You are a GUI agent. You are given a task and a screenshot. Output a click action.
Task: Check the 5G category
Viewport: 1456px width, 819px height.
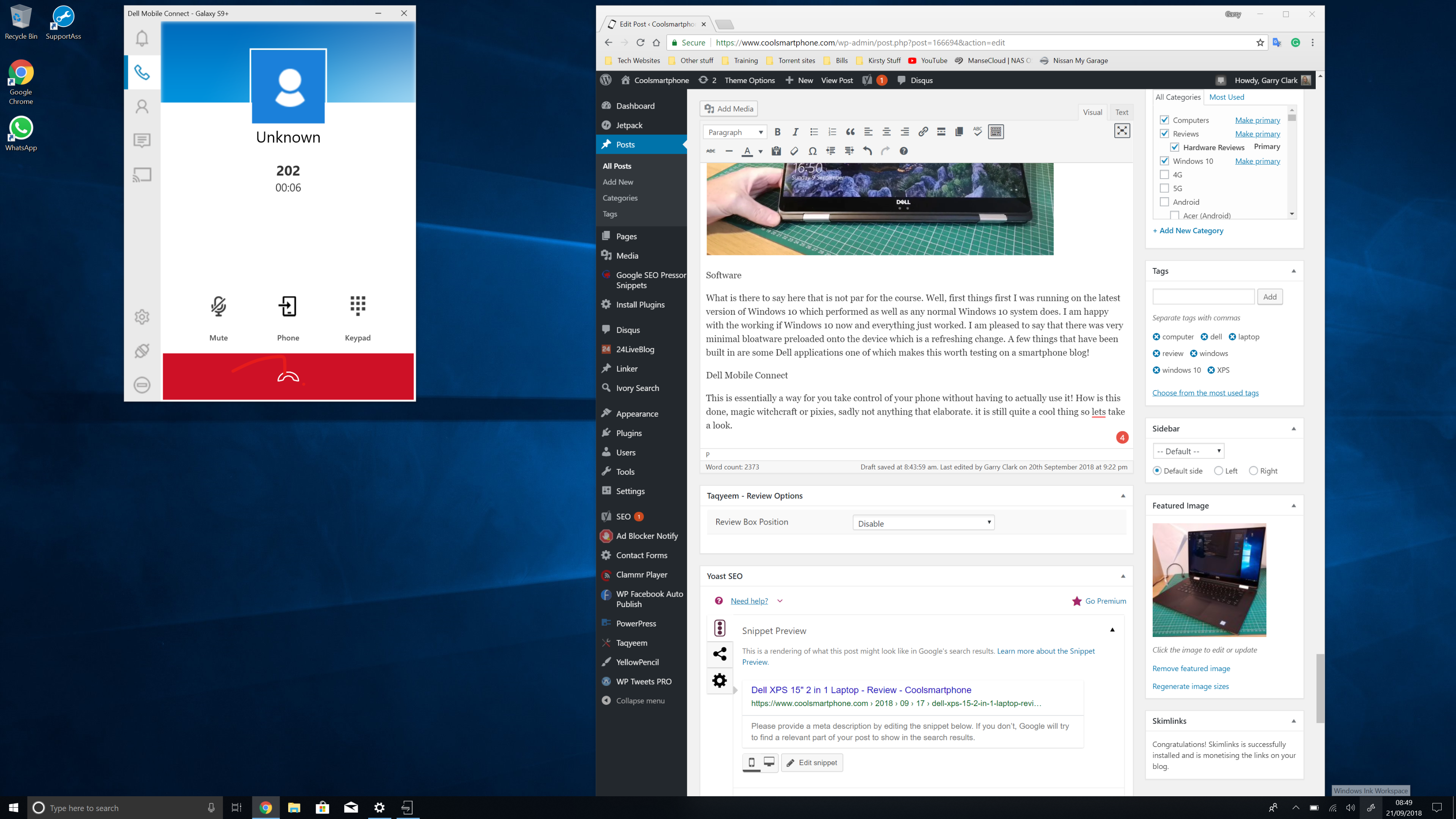click(1164, 188)
